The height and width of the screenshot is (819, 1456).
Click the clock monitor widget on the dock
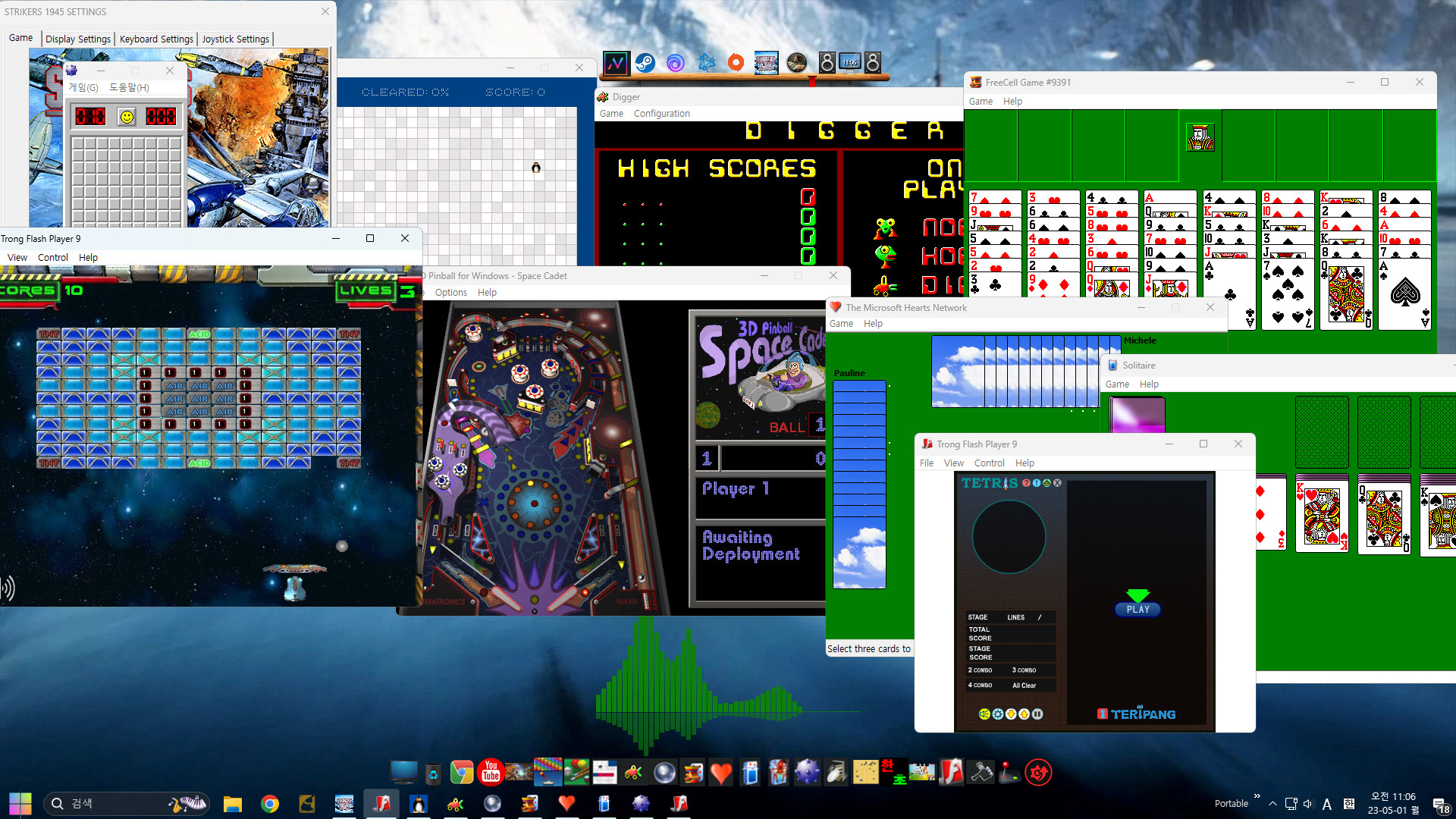(850, 63)
